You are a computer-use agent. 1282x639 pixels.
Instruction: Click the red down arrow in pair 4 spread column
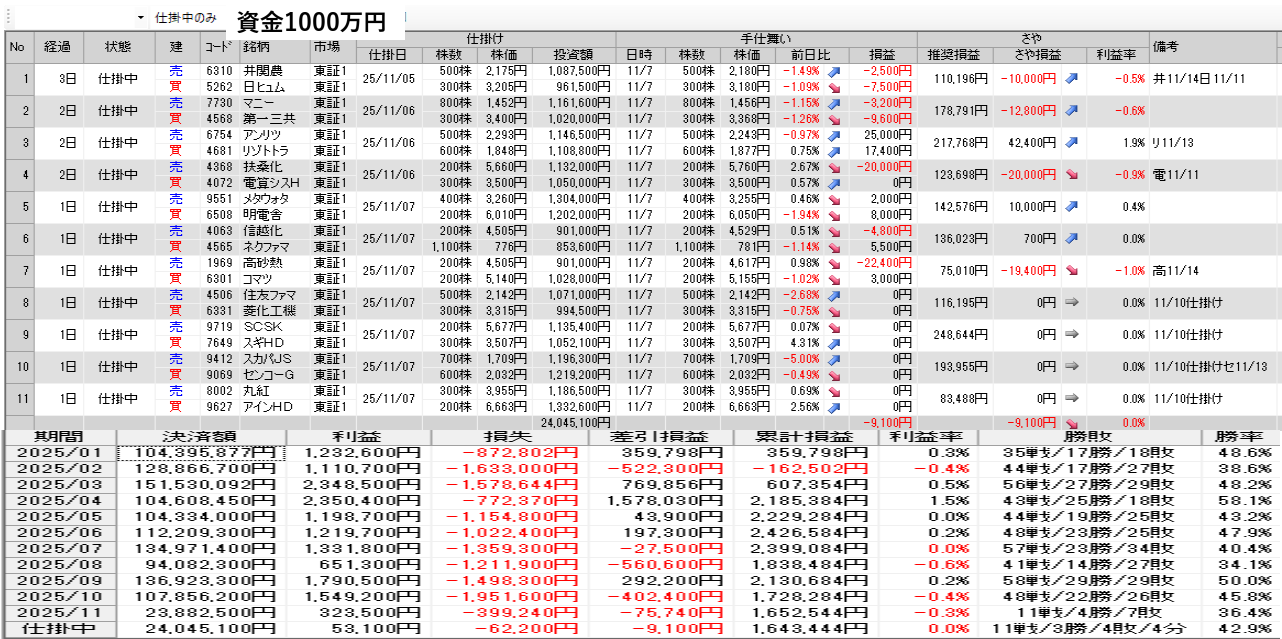tap(1071, 174)
